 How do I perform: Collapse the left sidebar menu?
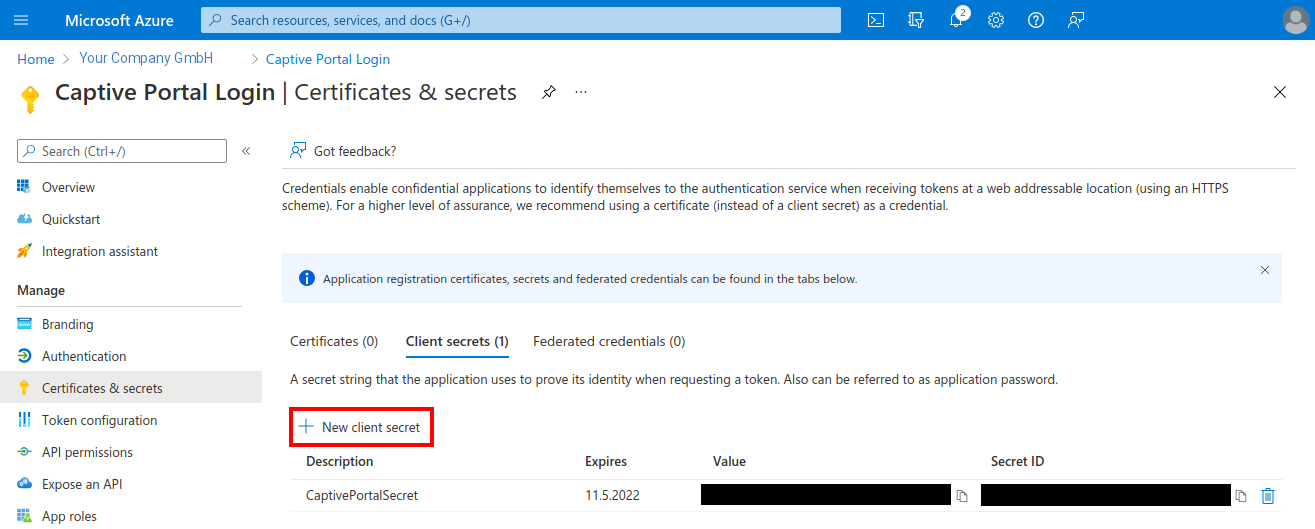[247, 151]
